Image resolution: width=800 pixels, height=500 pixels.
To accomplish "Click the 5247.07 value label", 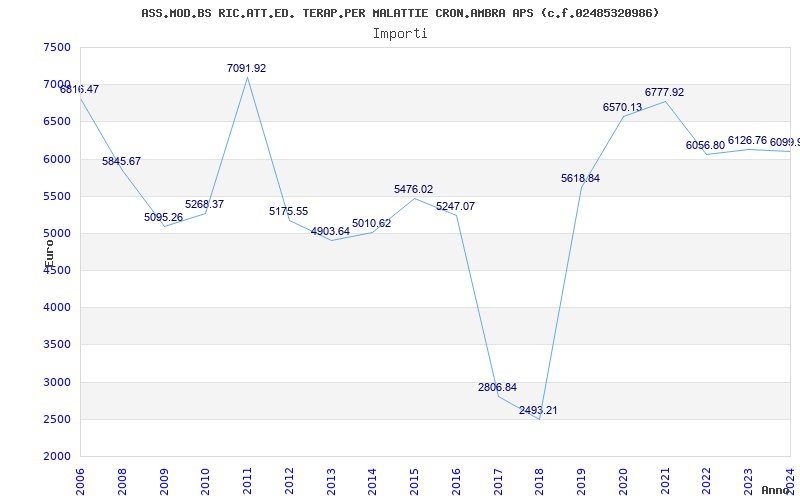I will pyautogui.click(x=456, y=206).
